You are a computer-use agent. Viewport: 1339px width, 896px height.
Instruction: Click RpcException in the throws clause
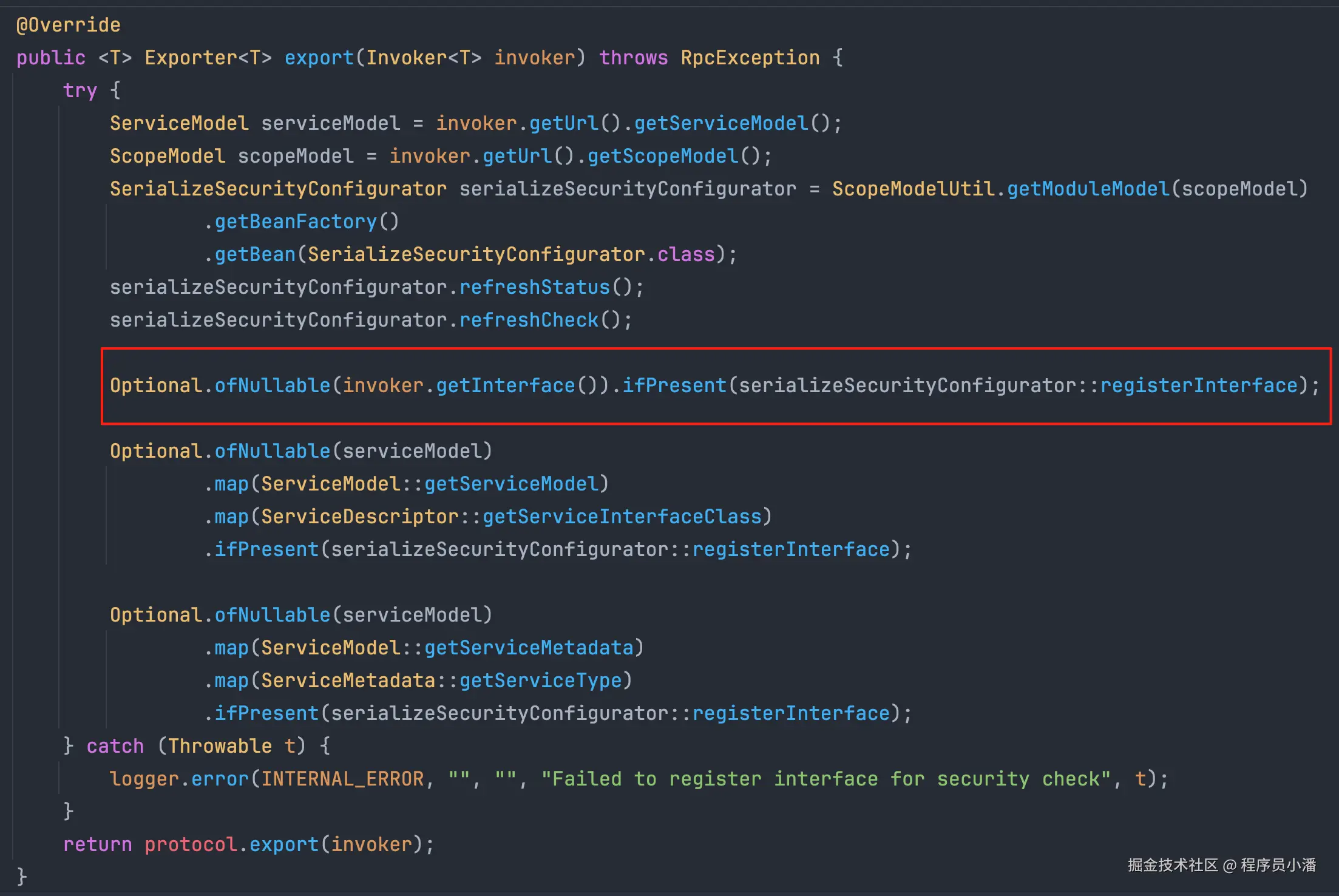tap(750, 58)
